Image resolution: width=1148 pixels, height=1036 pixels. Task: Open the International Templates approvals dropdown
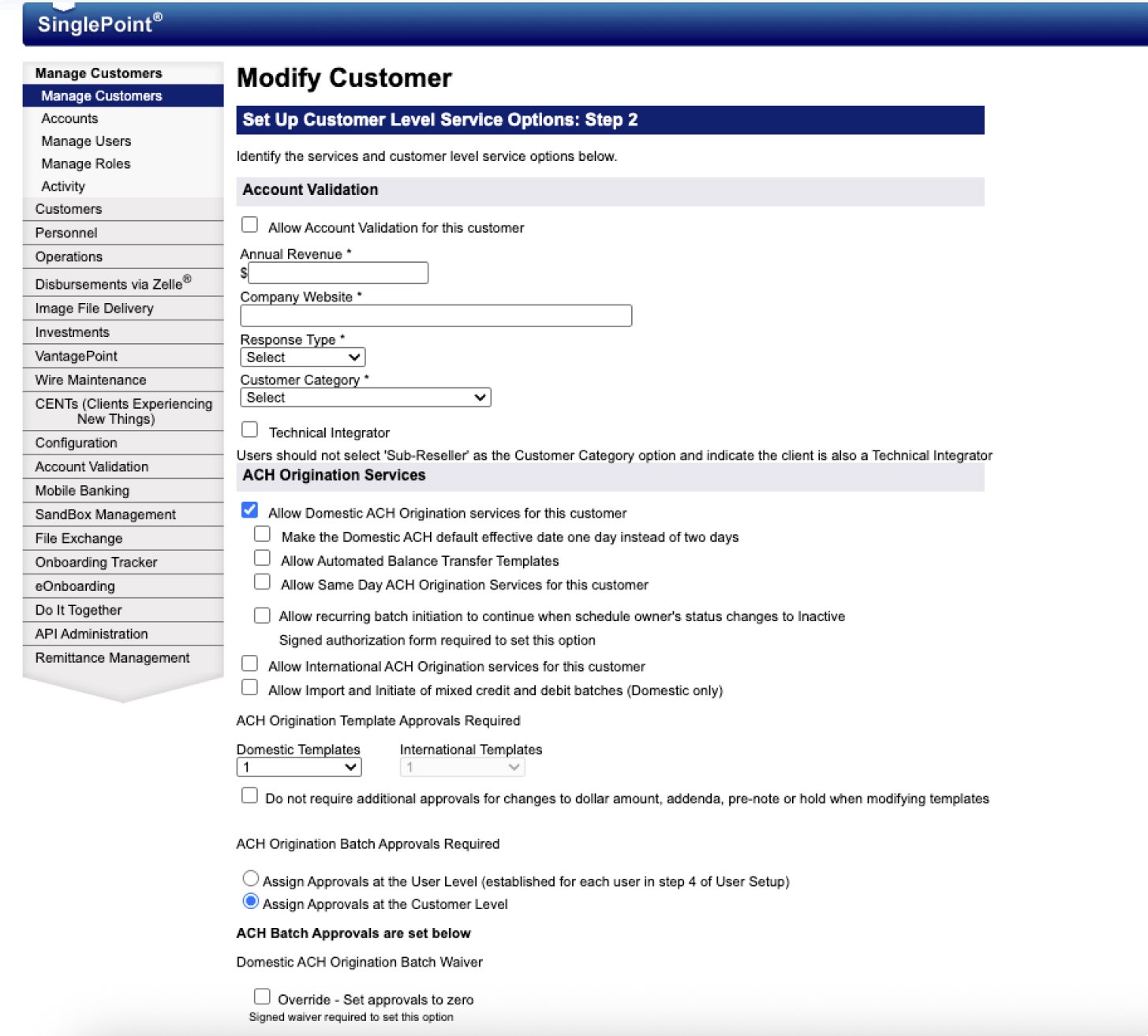(x=462, y=767)
